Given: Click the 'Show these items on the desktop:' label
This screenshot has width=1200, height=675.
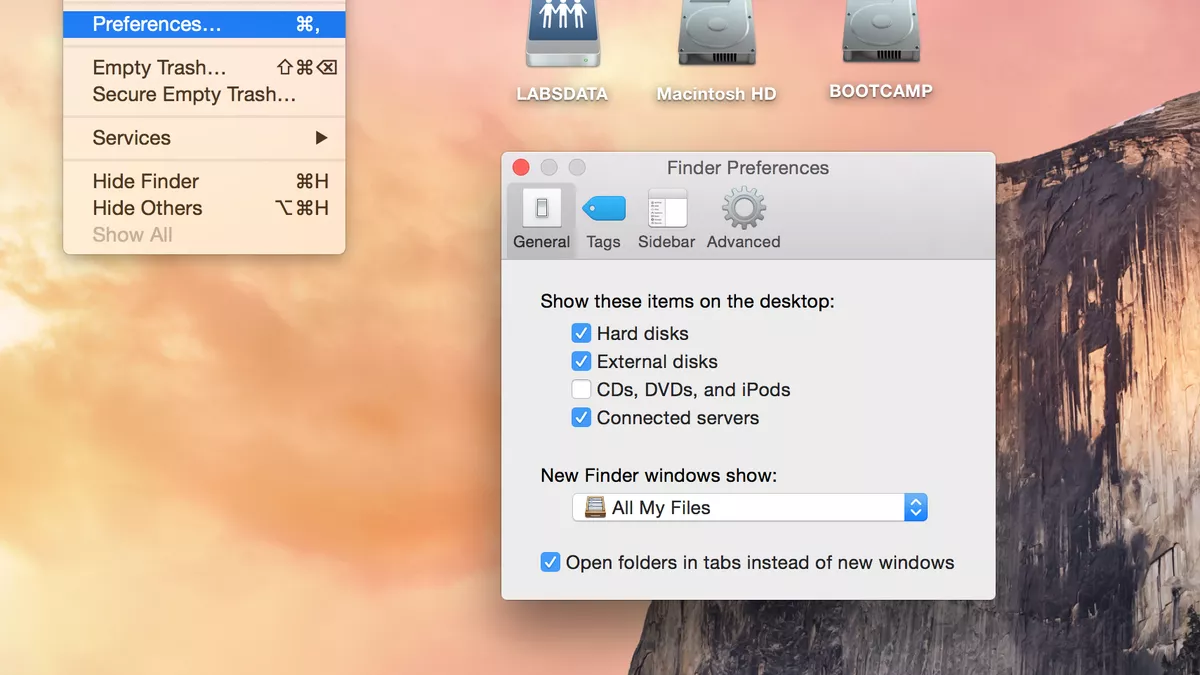Looking at the screenshot, I should [x=687, y=301].
